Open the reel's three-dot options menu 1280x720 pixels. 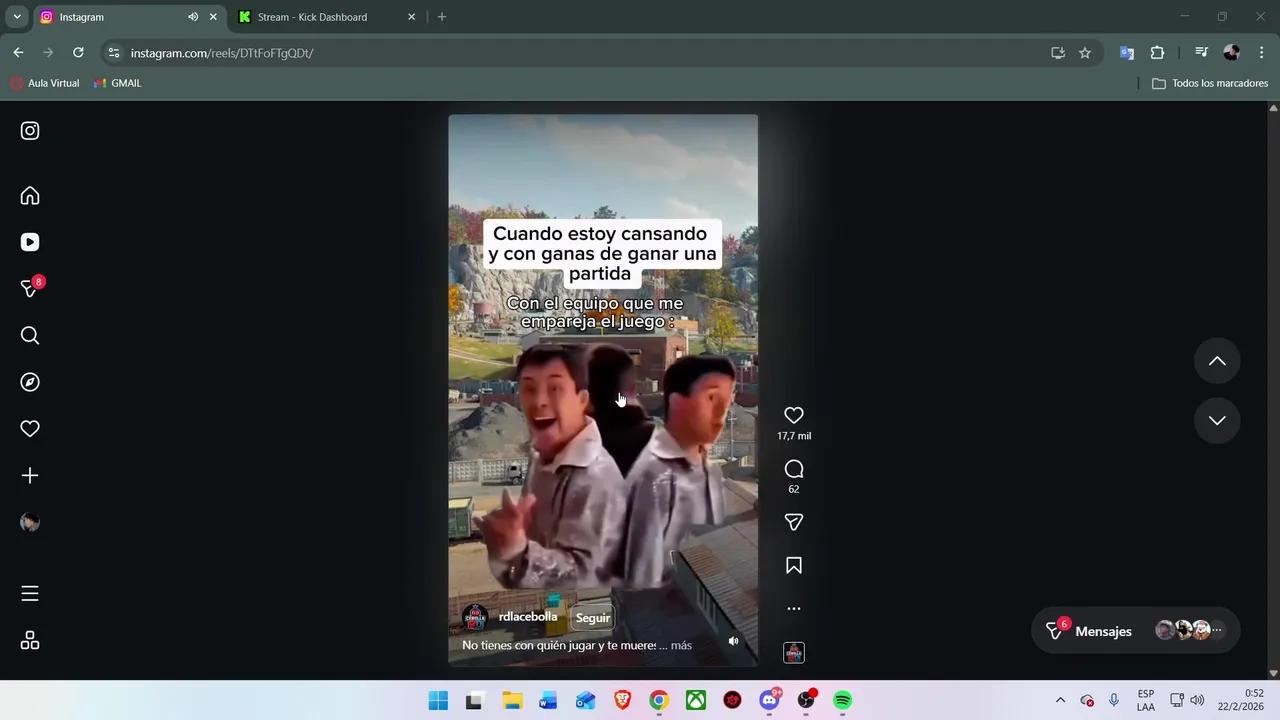pos(794,608)
